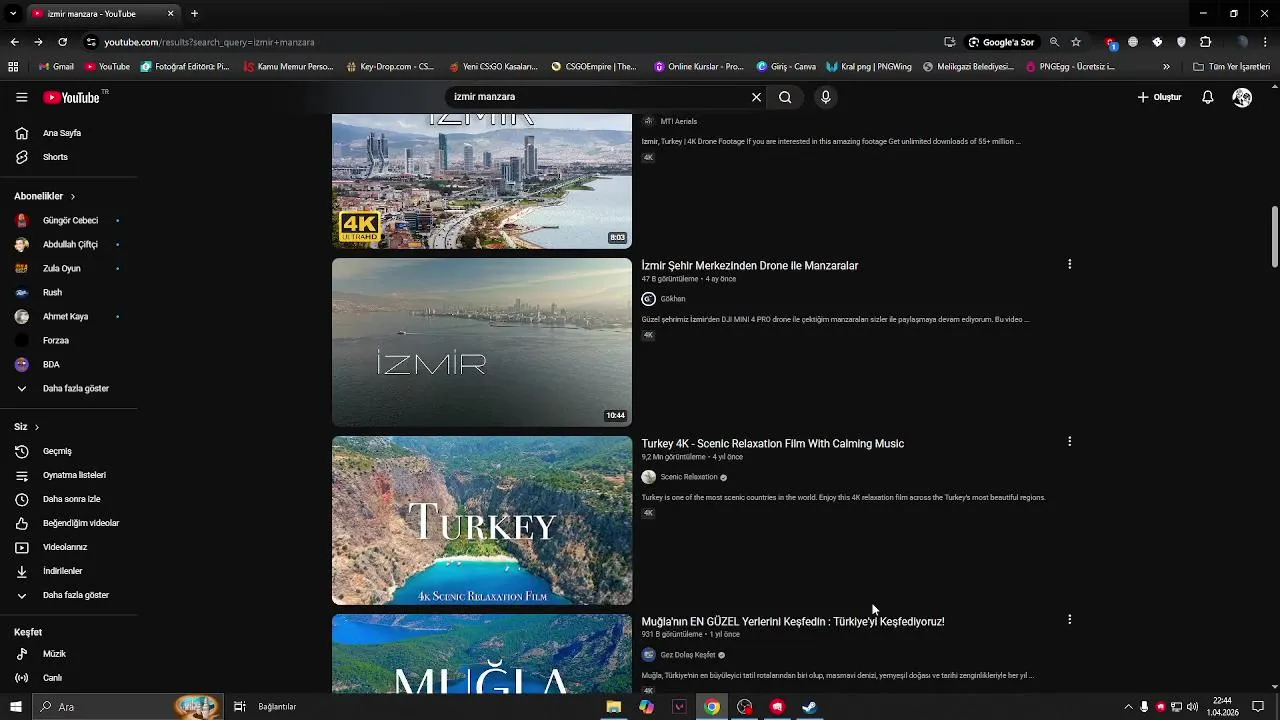
Task: Open Turkey 4K Scenic Relaxation Film title
Action: (x=772, y=444)
